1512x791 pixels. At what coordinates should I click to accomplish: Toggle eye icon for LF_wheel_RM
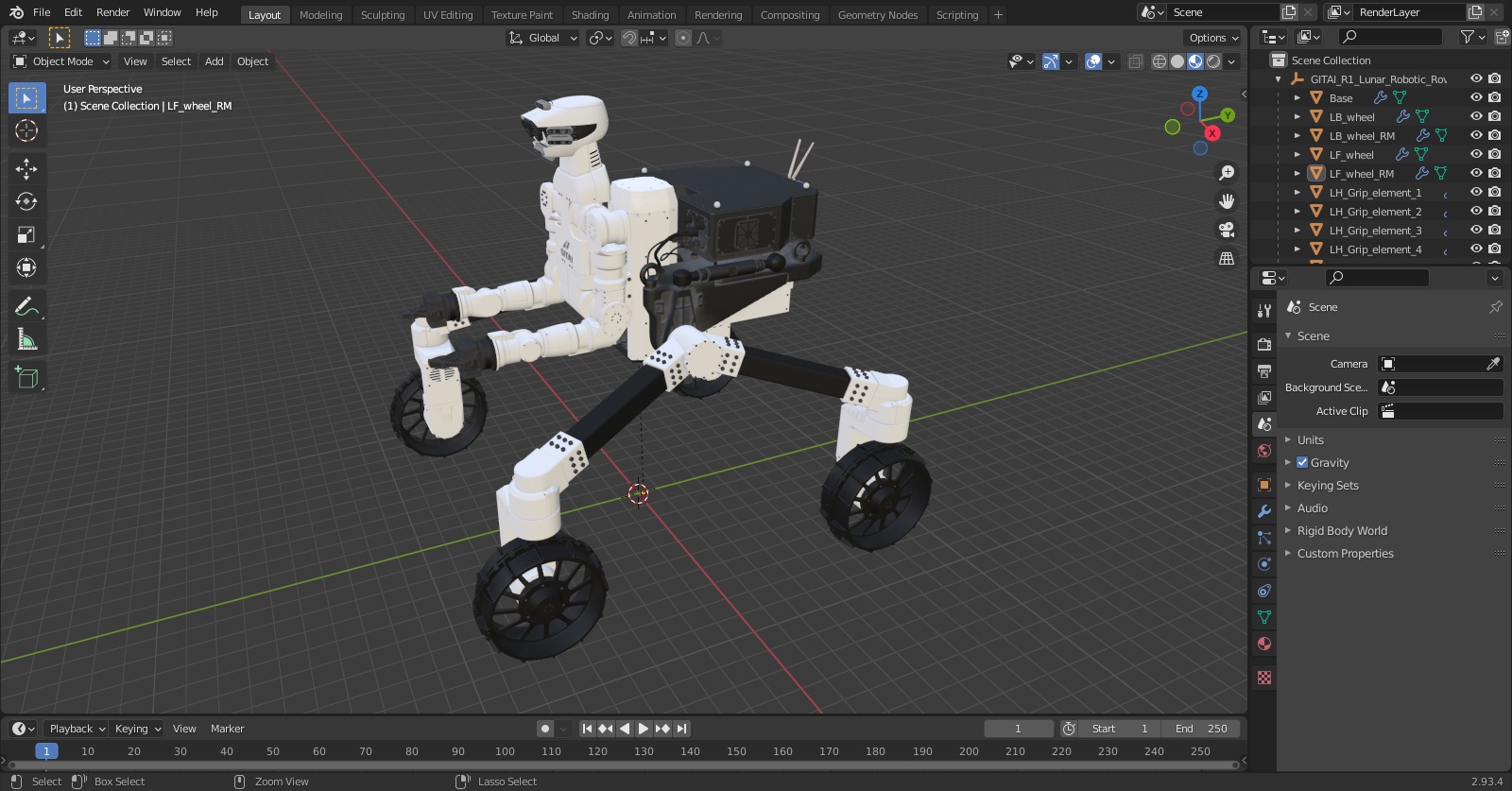(1476, 173)
